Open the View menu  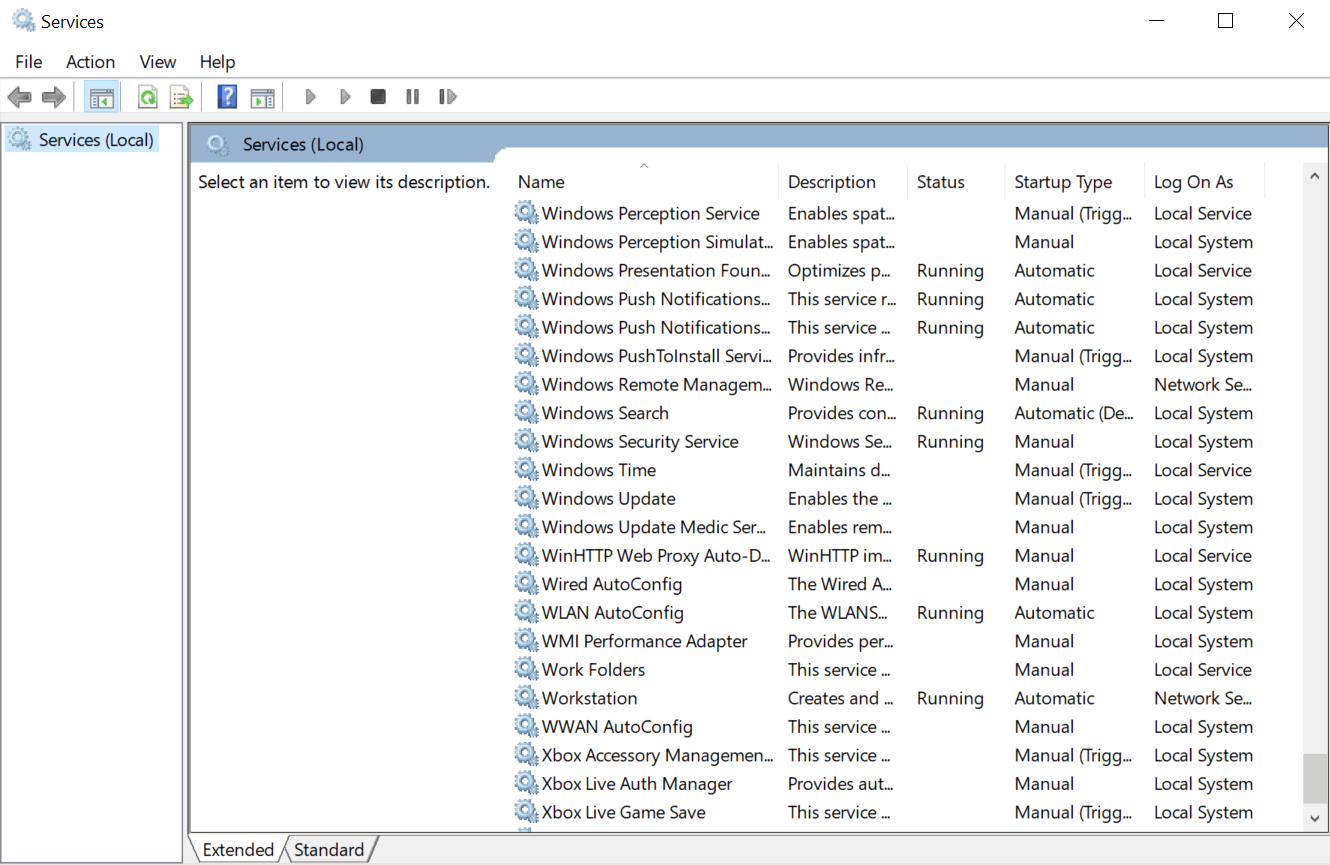point(157,61)
